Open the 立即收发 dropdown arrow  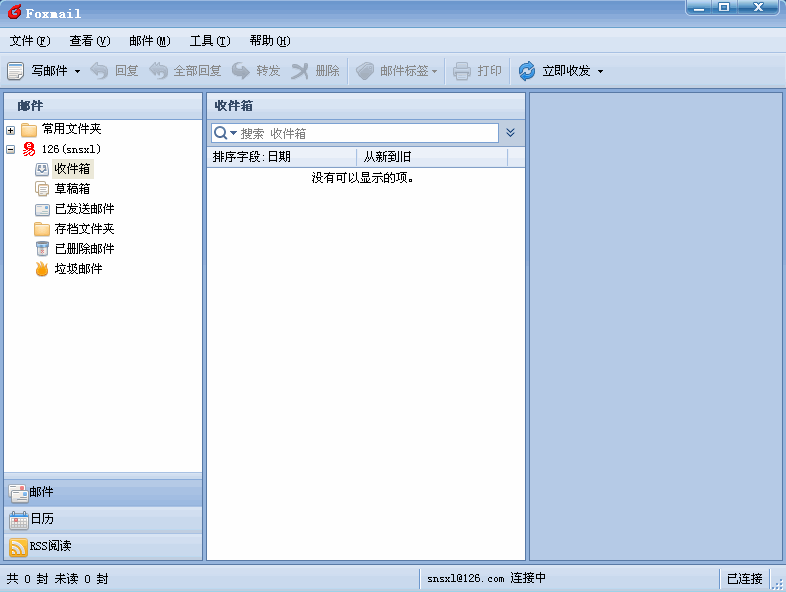tap(600, 71)
